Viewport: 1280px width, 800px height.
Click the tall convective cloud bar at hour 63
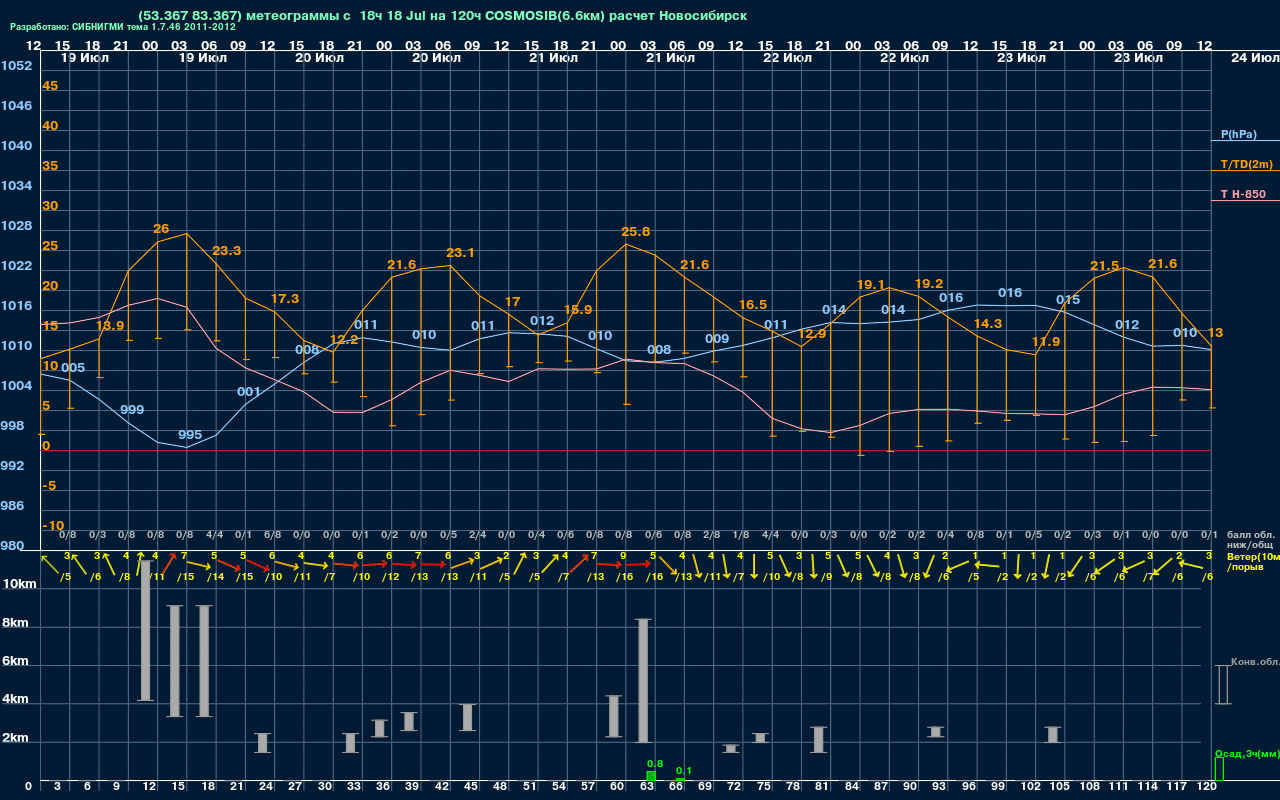click(x=643, y=681)
